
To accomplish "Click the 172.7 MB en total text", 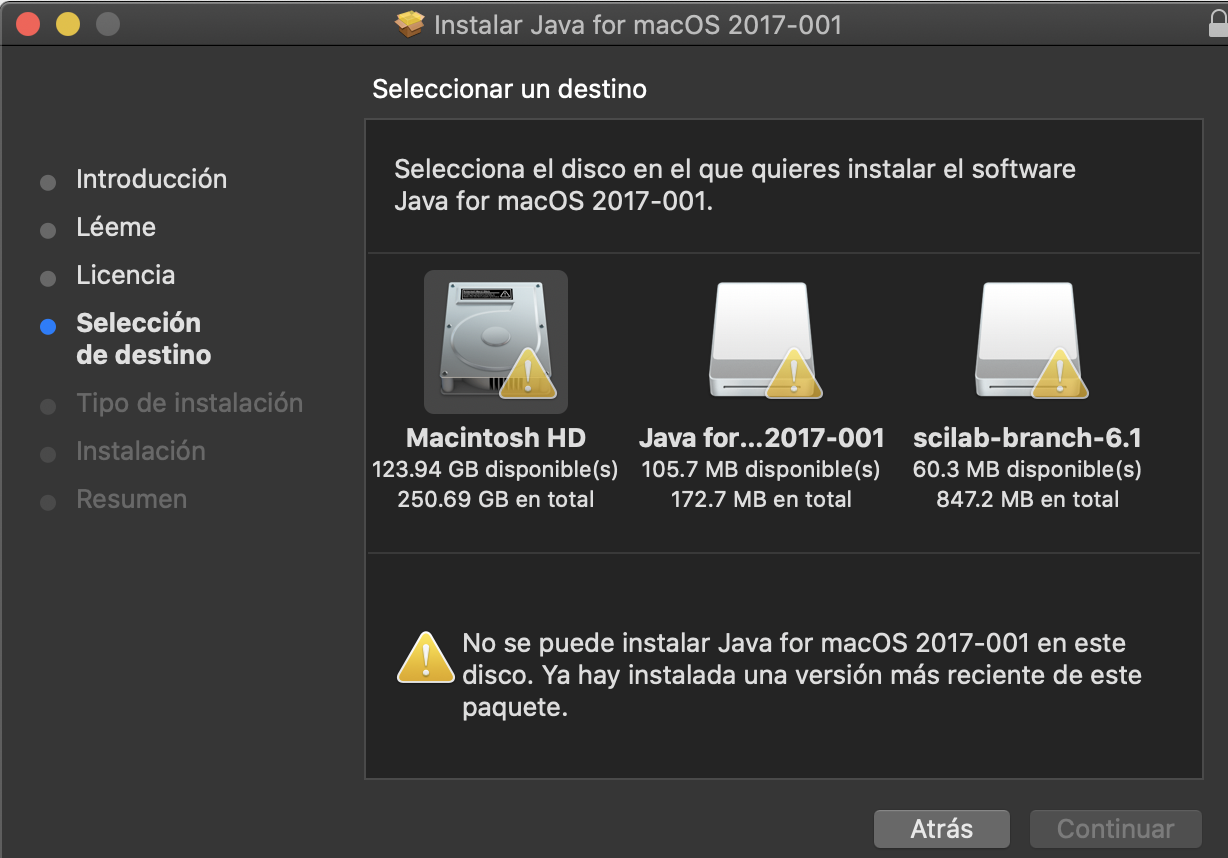I will (761, 499).
